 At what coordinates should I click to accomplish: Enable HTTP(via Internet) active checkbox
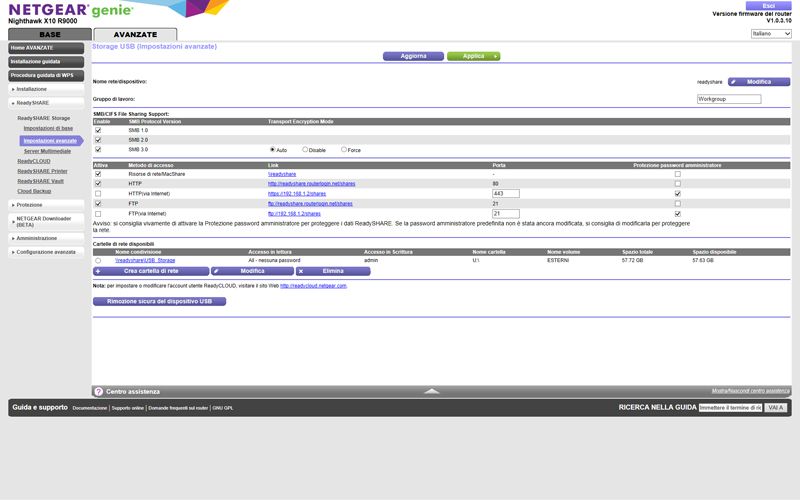98,194
